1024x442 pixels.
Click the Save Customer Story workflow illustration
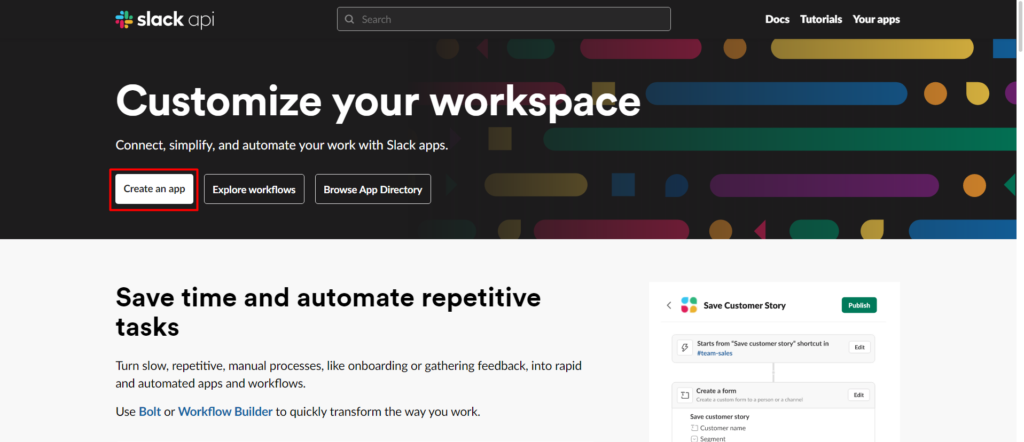(x=775, y=362)
